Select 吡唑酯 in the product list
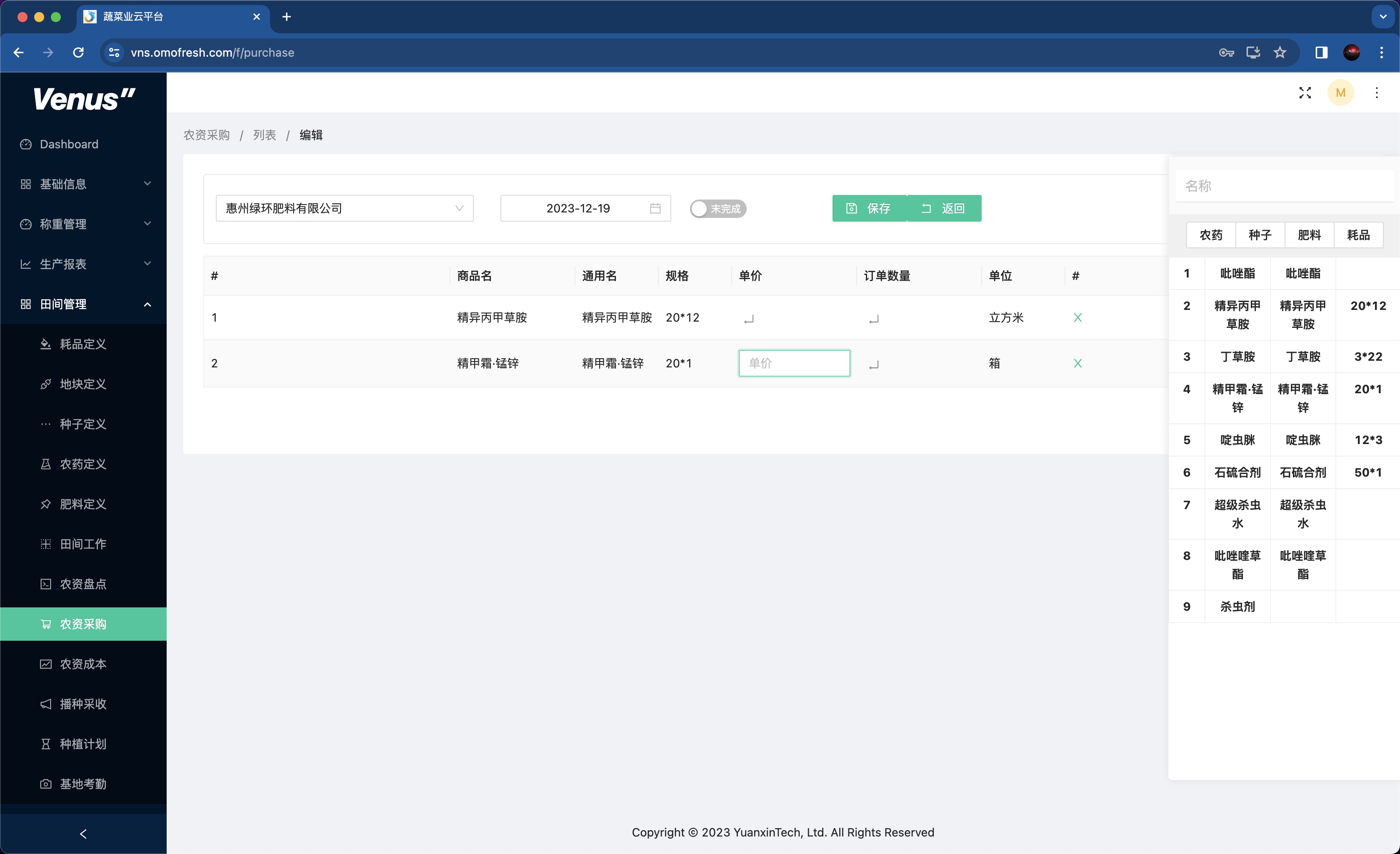Screen dimensions: 1400x854 (x=1237, y=273)
